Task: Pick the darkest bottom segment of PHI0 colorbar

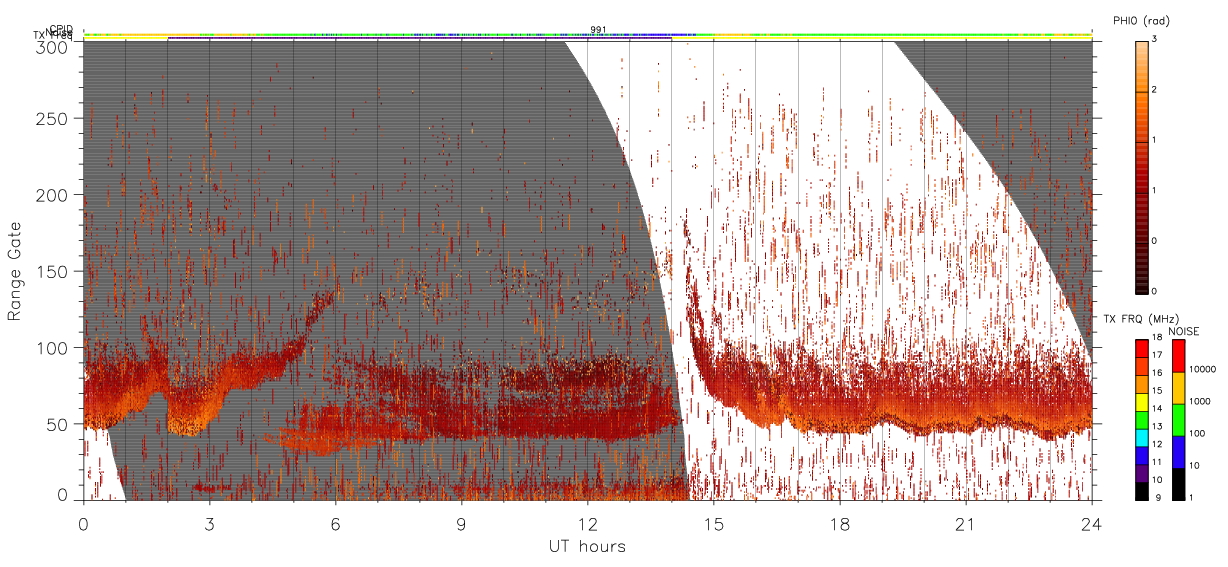Action: click(x=1141, y=269)
